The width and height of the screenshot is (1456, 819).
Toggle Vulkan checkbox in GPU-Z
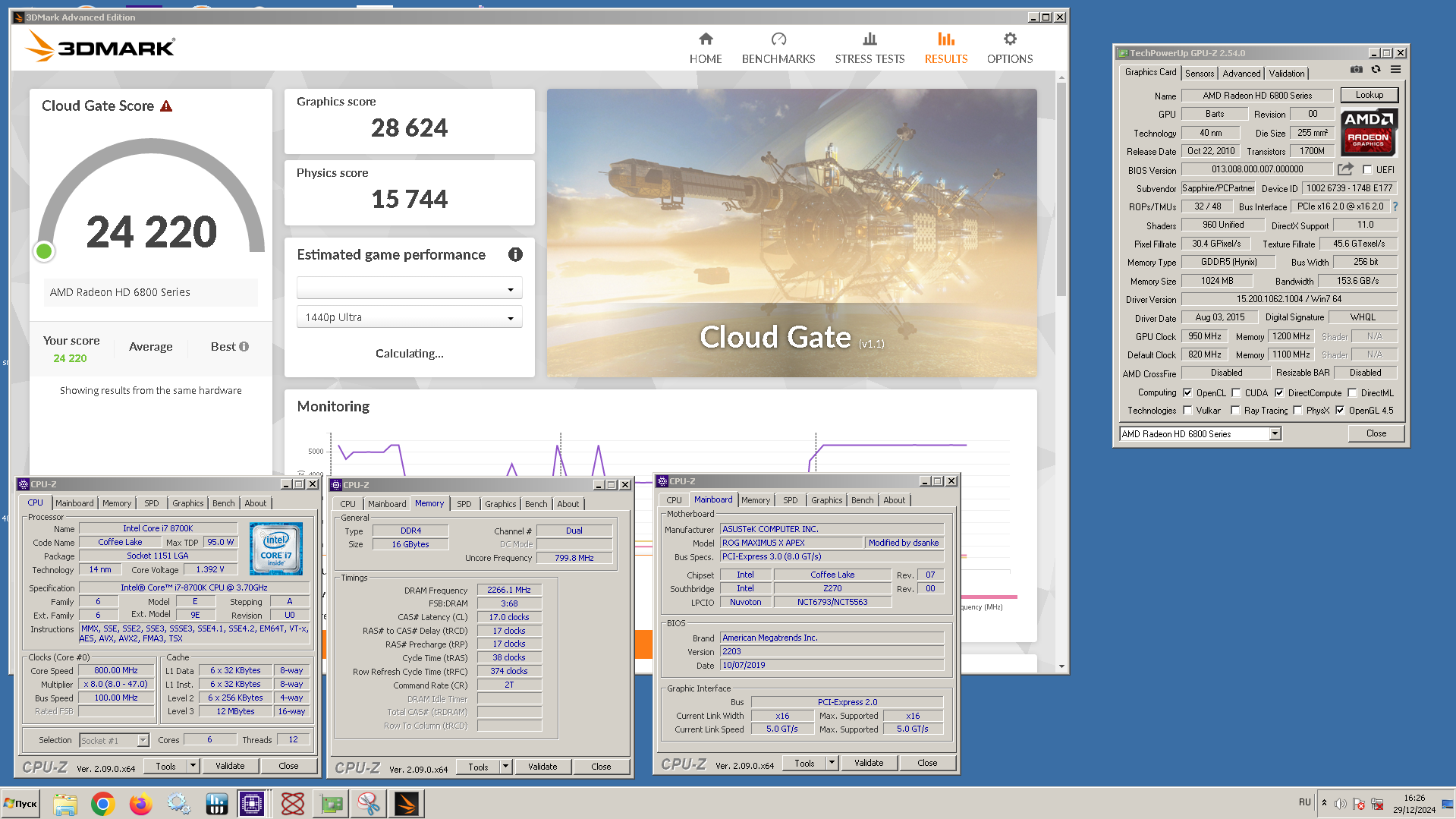[1187, 411]
